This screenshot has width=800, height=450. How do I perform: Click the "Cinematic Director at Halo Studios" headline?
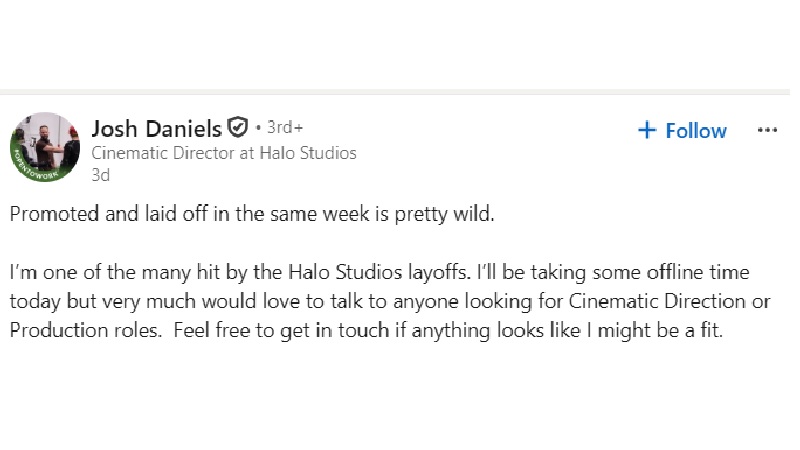[x=223, y=153]
